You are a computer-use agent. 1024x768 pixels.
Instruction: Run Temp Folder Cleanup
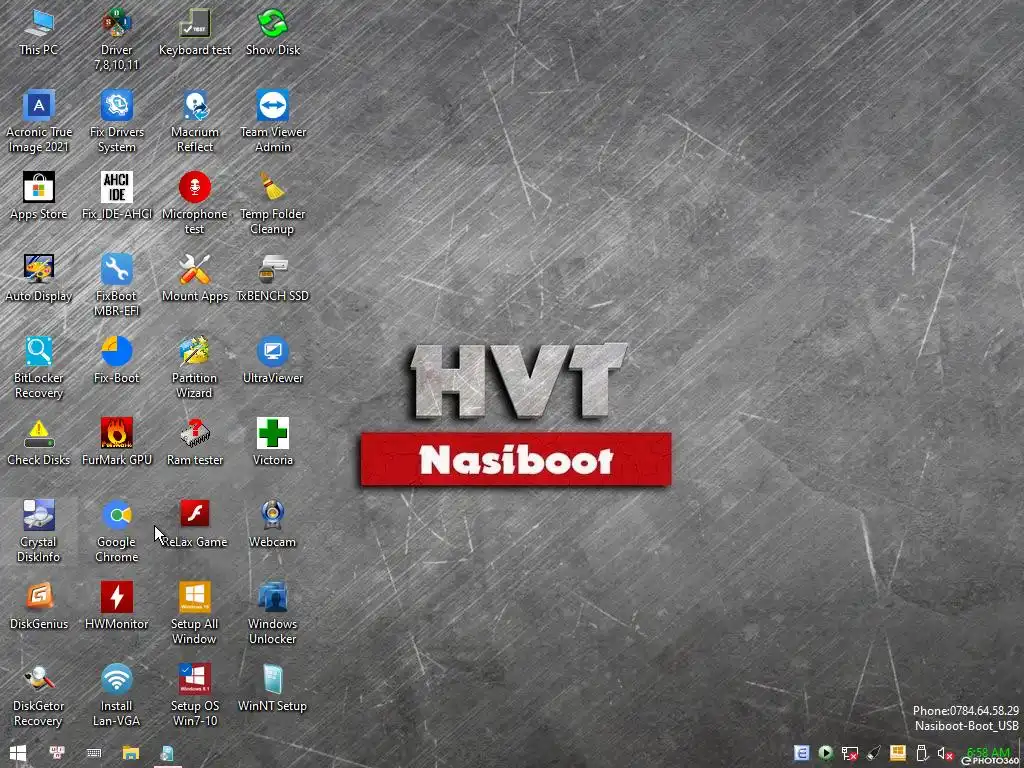pos(273,203)
